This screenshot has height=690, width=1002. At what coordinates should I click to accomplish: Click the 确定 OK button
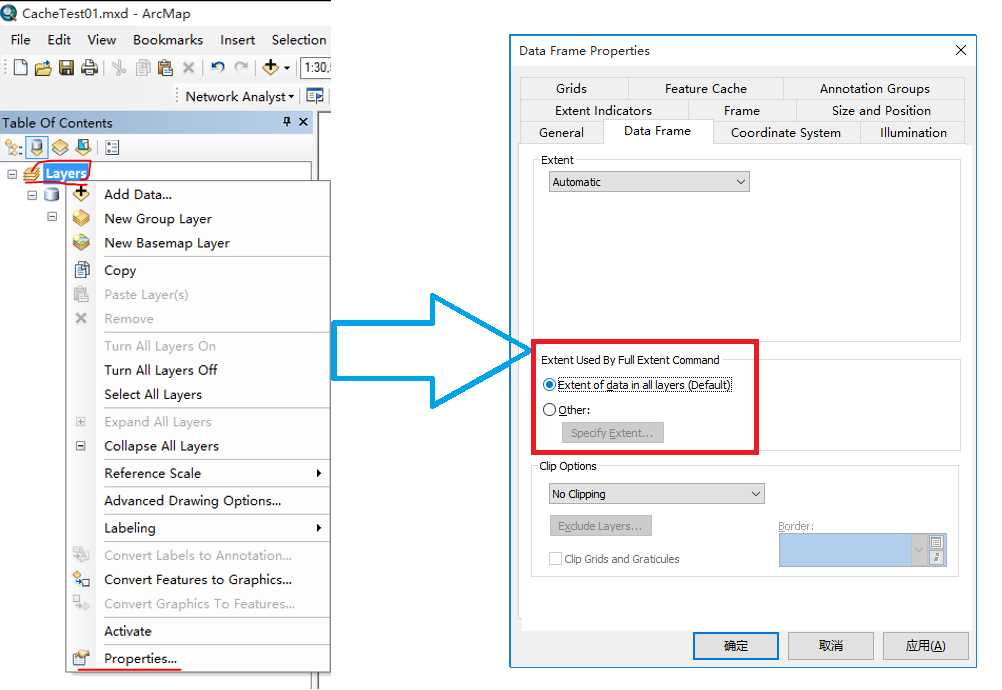pyautogui.click(x=736, y=646)
